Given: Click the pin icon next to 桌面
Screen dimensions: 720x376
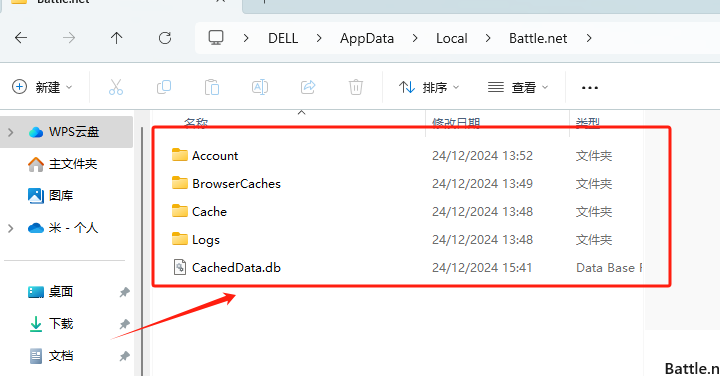Looking at the screenshot, I should pyautogui.click(x=124, y=292).
